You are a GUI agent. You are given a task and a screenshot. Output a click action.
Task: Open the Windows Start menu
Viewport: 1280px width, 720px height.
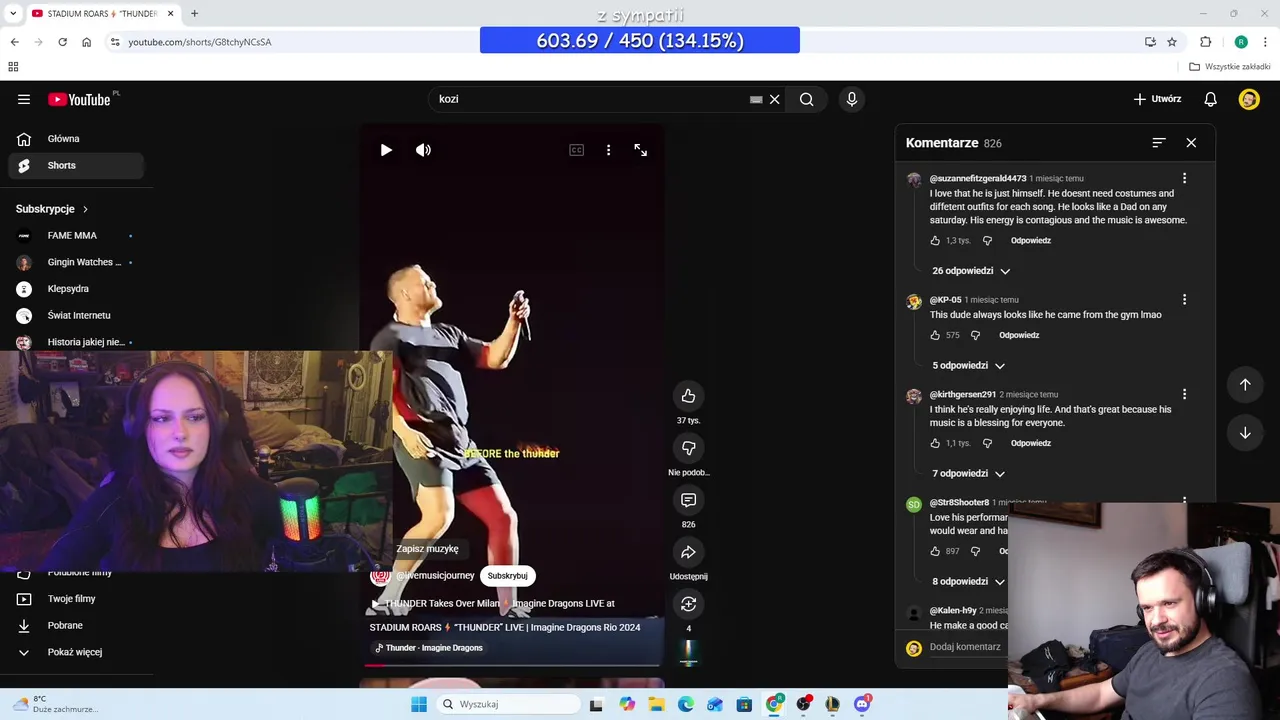coord(419,704)
